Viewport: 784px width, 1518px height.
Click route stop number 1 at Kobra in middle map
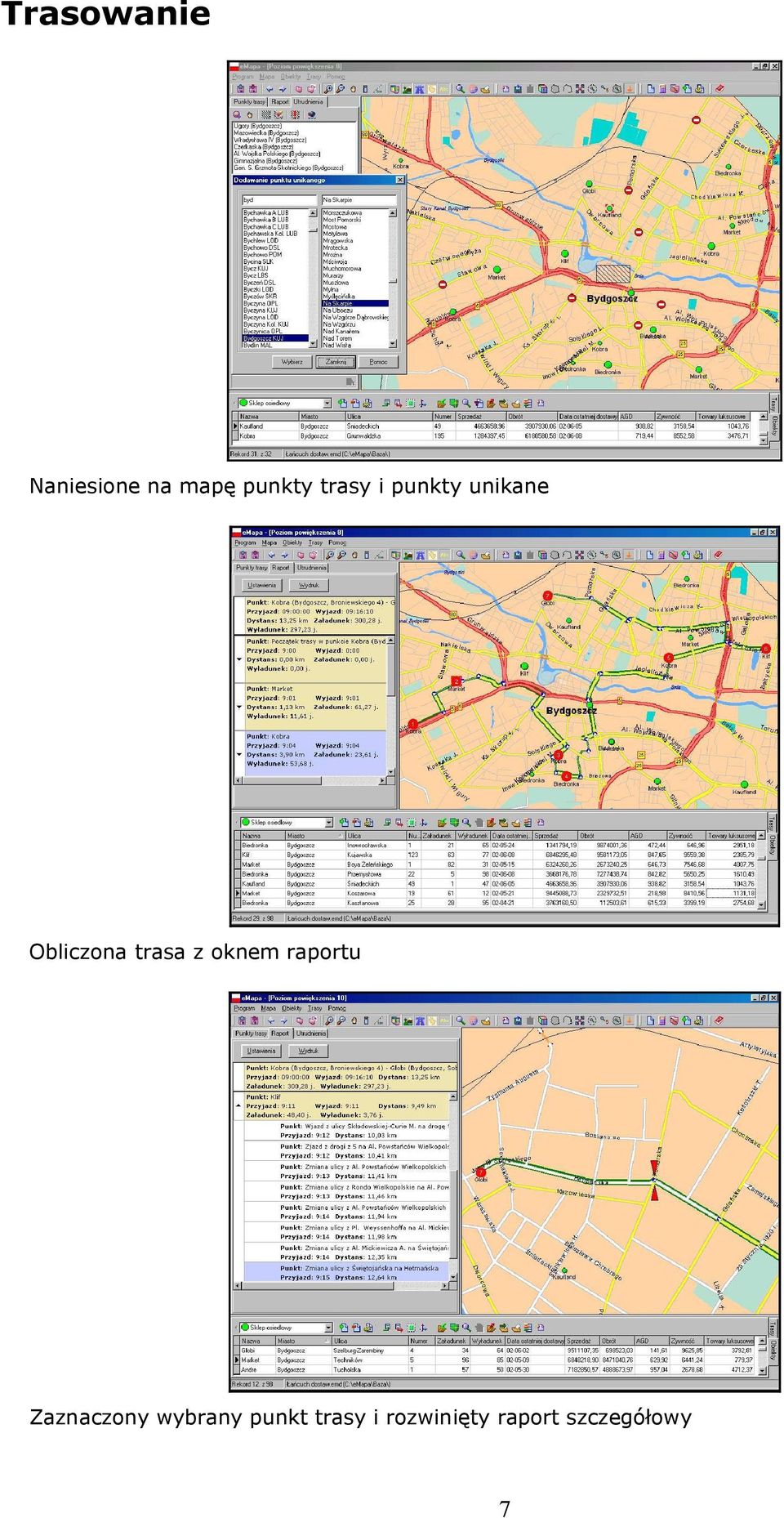pos(413,724)
